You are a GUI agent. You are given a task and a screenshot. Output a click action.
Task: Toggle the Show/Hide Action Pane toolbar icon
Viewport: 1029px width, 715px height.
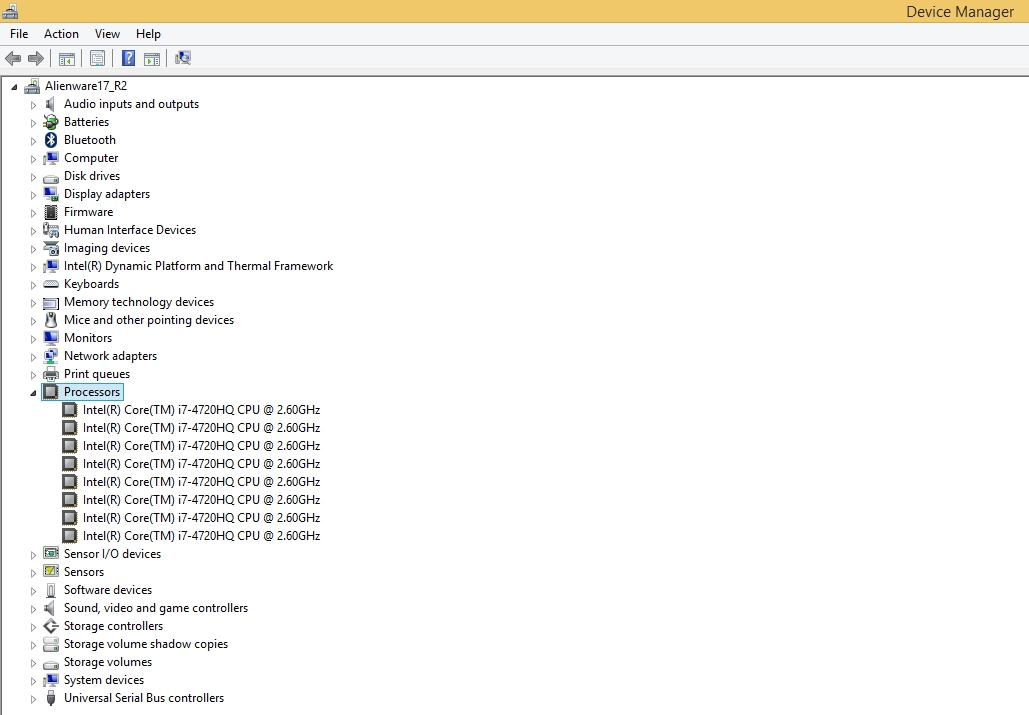(152, 58)
